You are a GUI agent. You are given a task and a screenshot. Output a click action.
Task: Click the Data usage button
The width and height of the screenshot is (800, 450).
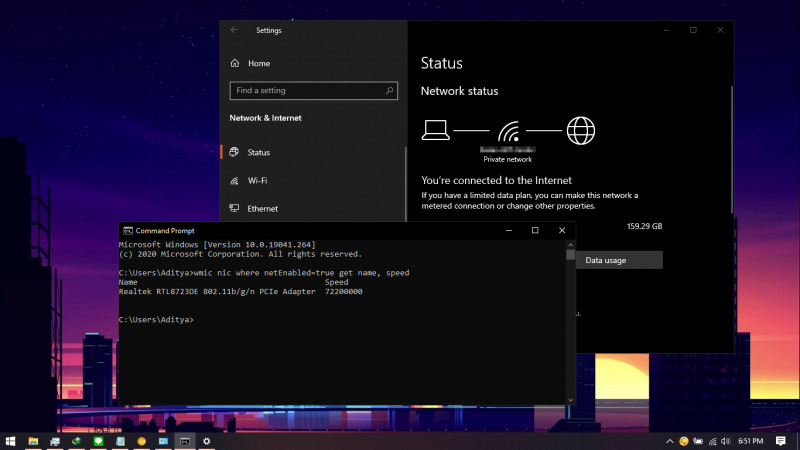click(619, 260)
